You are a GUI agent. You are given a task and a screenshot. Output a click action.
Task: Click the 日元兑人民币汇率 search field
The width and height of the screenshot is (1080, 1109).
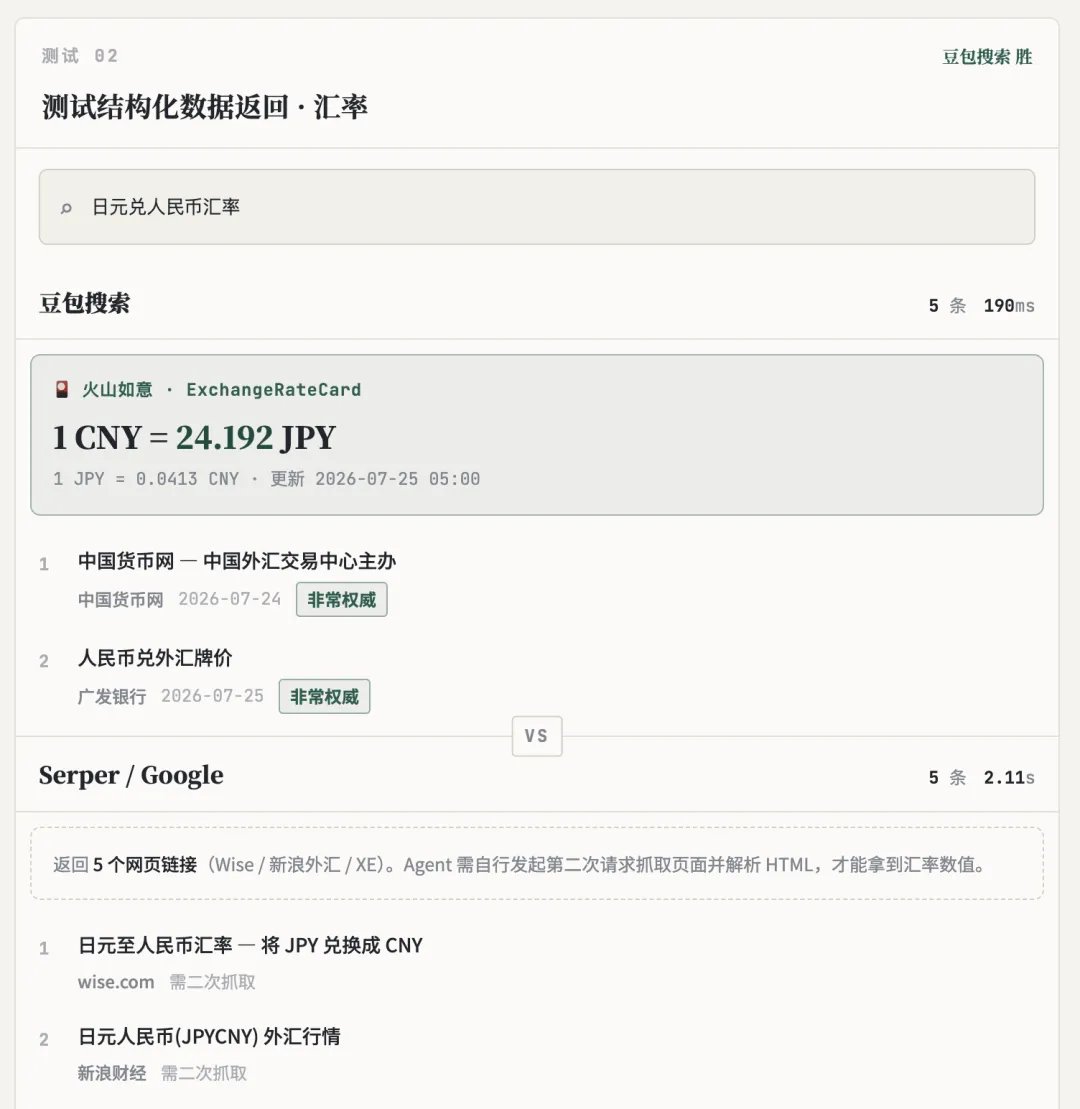537,207
